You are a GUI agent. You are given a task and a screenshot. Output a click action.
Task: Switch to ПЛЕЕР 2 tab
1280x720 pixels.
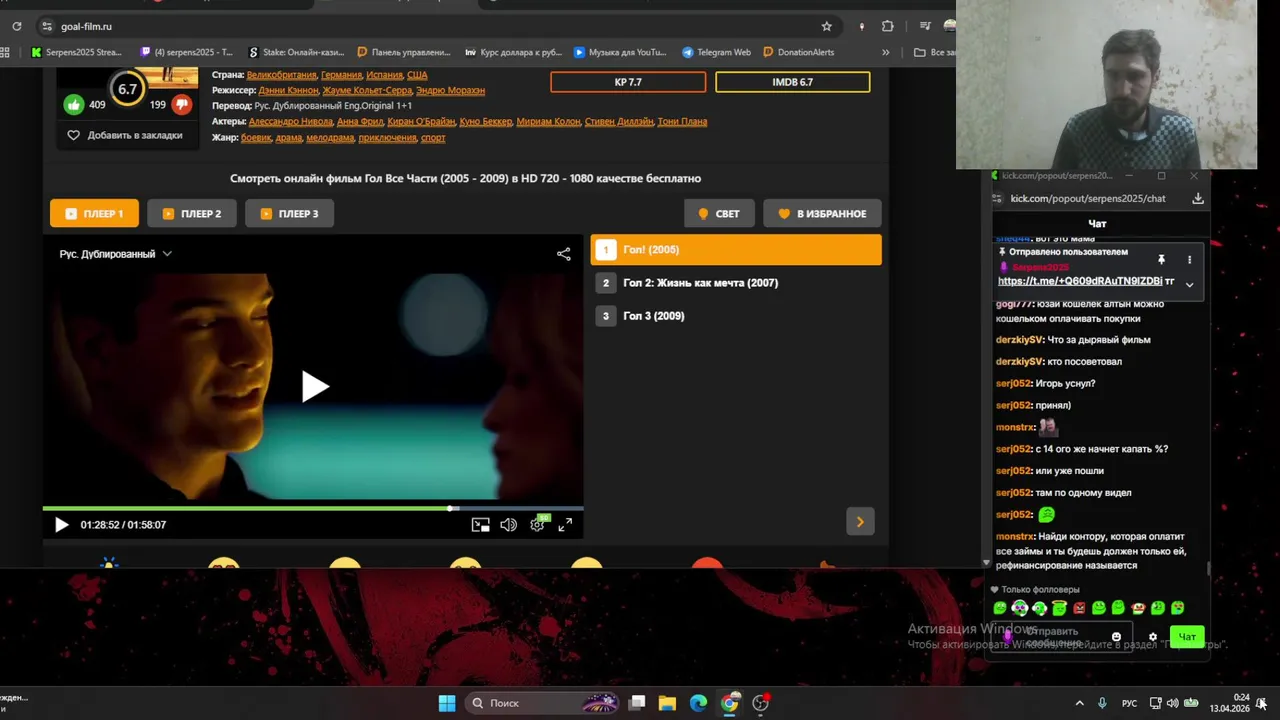pos(192,213)
